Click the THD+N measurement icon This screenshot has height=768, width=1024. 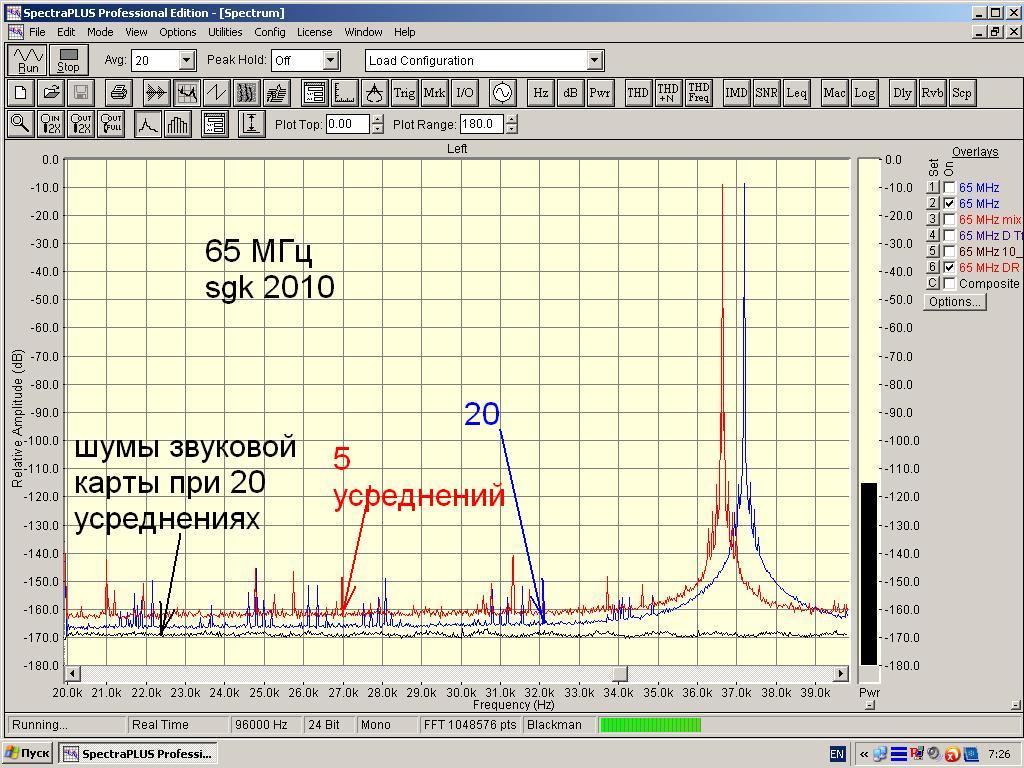pos(667,93)
